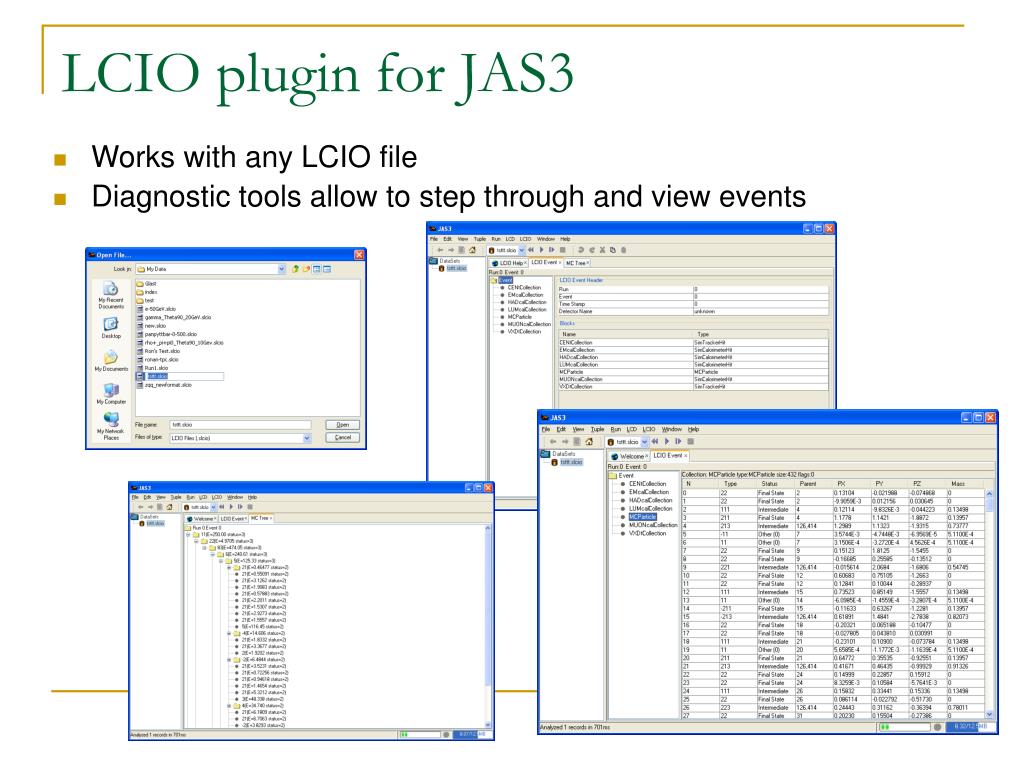This screenshot has width=1024, height=768.
Task: Open Tuple menu in event header JAS3 window
Action: coord(480,239)
